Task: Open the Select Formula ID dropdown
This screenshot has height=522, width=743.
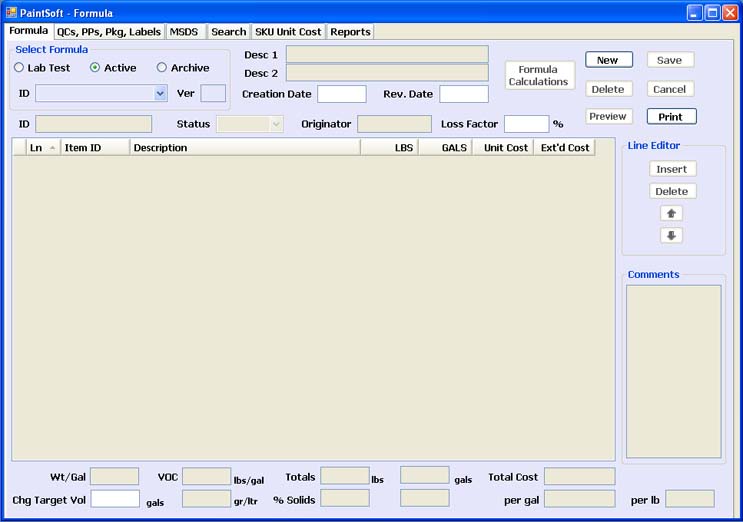Action: point(160,93)
